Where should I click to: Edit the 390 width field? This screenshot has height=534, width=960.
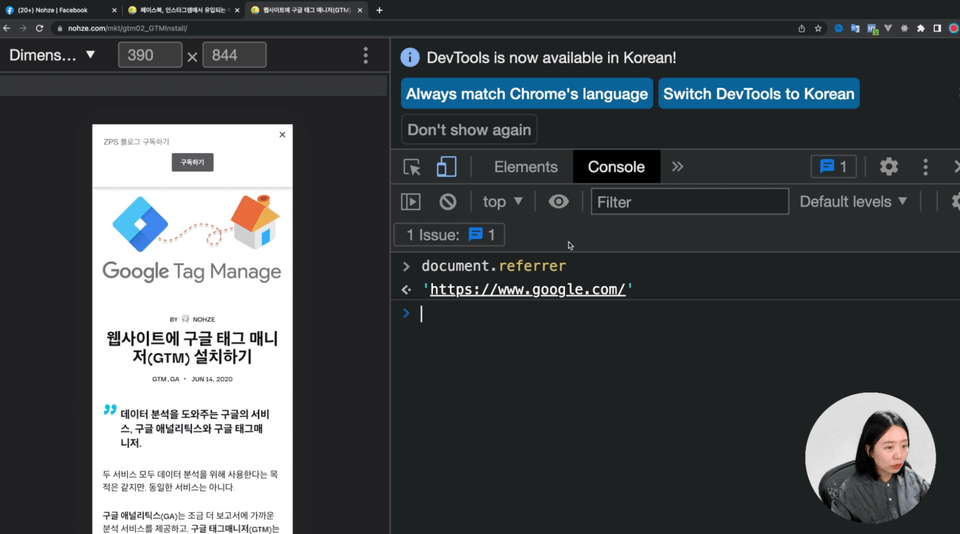[150, 55]
